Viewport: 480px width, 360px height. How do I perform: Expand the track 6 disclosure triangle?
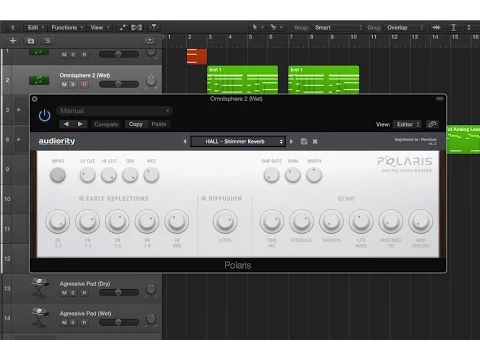tap(19, 139)
